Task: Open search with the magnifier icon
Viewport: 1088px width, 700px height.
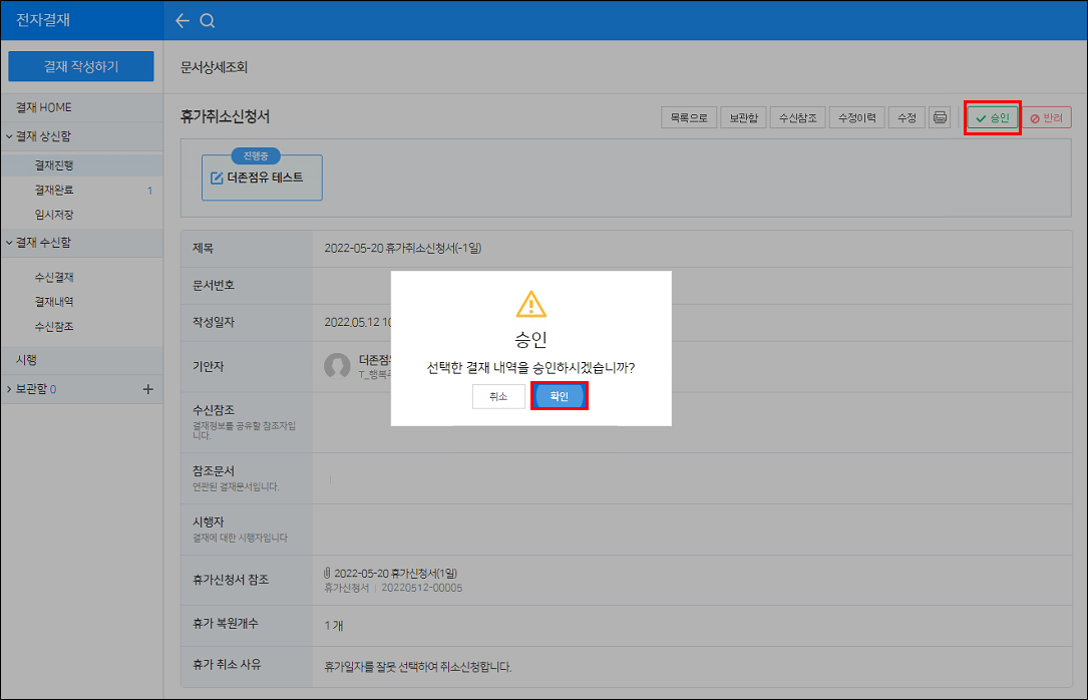Action: pos(207,21)
